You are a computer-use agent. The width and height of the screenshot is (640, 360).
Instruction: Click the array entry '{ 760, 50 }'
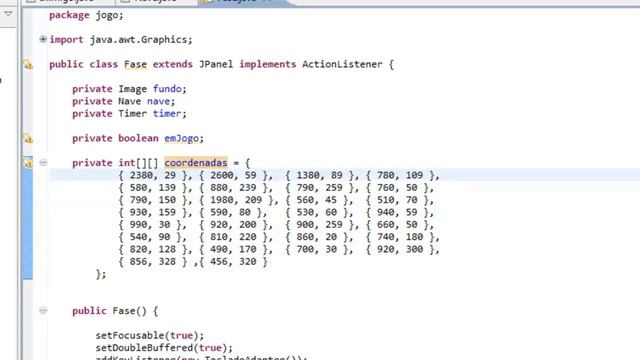398,188
